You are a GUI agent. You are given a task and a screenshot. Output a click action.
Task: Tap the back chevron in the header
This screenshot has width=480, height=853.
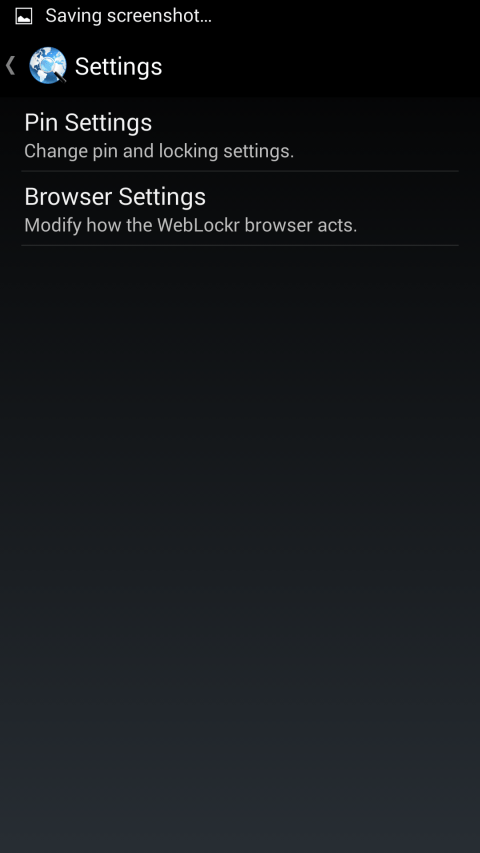pyautogui.click(x=10, y=66)
